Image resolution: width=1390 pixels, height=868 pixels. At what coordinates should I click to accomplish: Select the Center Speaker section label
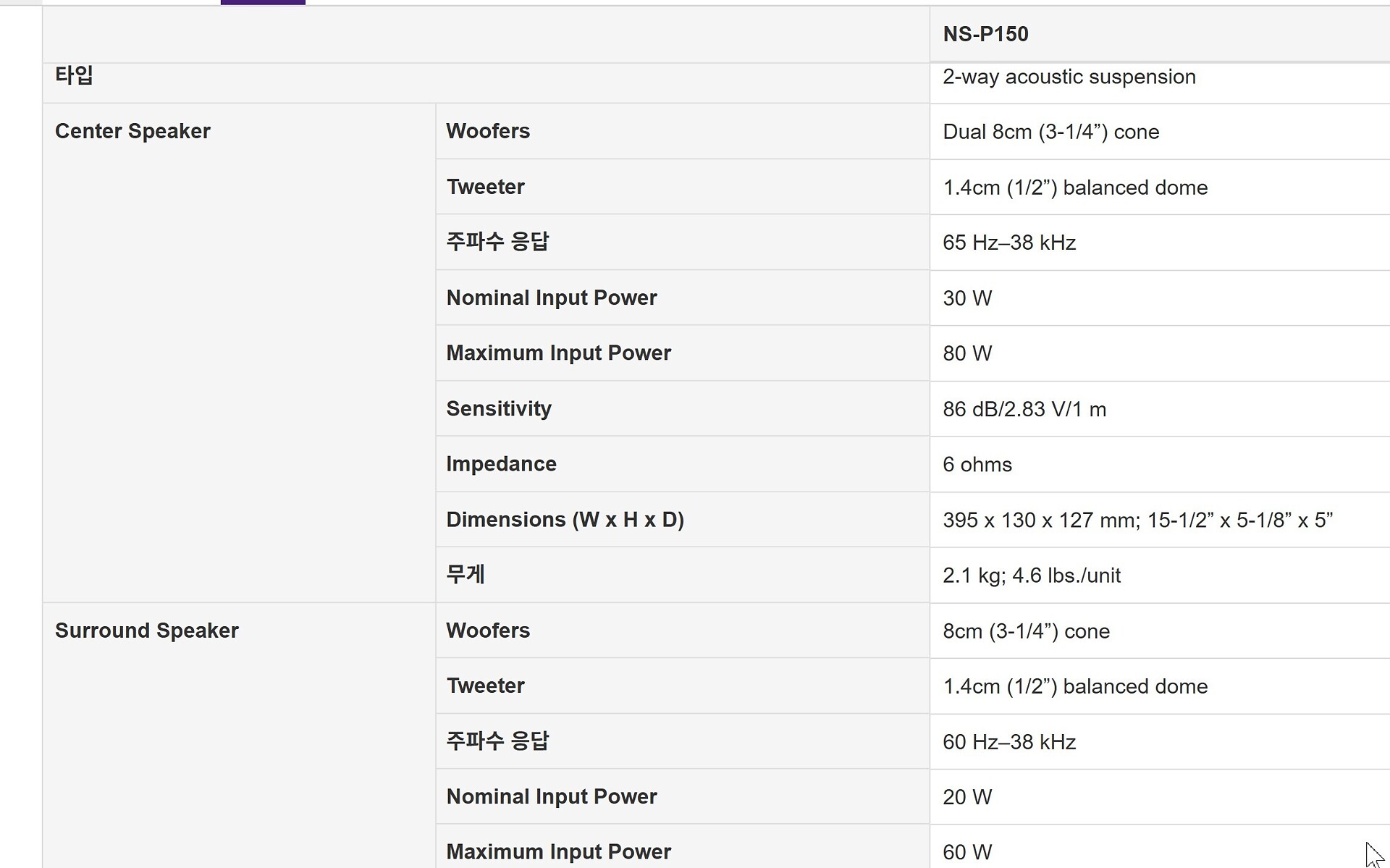point(132,131)
